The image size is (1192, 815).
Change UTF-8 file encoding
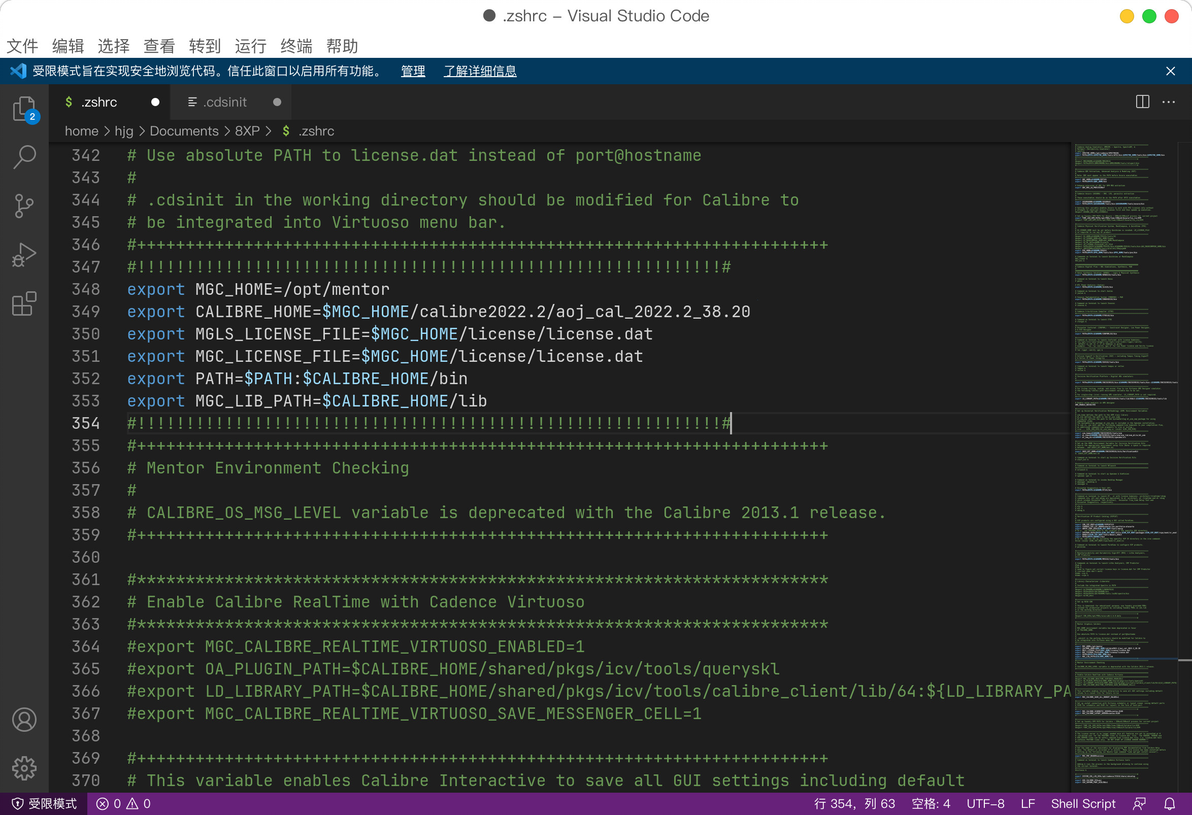tap(985, 804)
